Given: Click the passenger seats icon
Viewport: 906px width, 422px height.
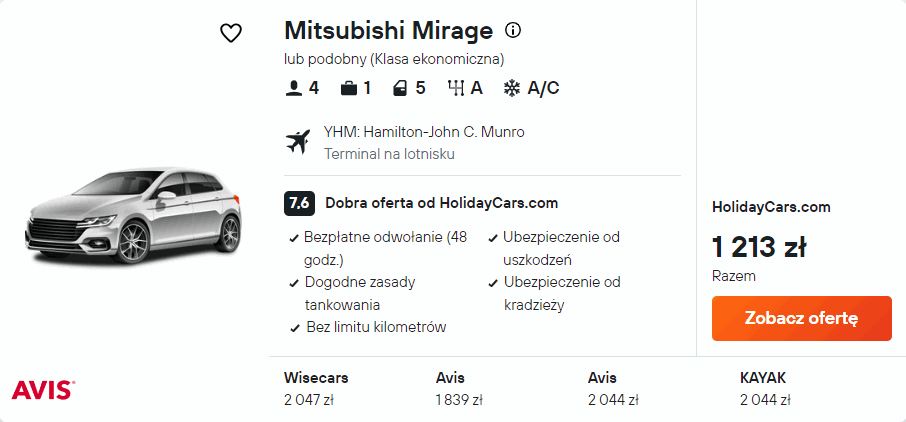Looking at the screenshot, I should pyautogui.click(x=293, y=88).
